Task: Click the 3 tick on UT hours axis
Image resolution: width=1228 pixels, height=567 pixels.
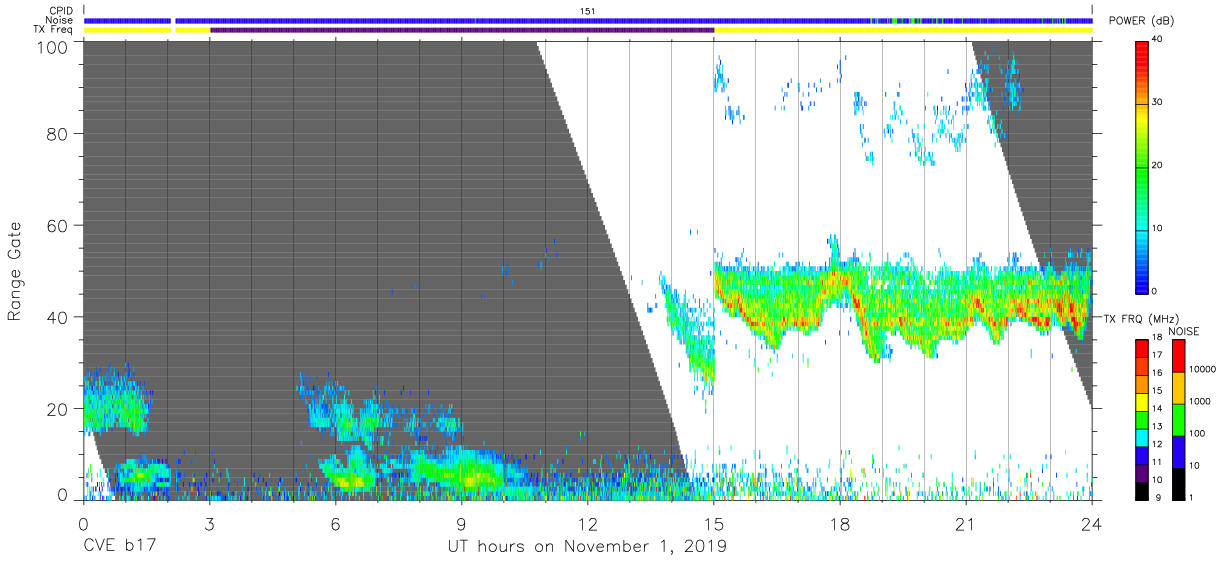Action: (209, 523)
